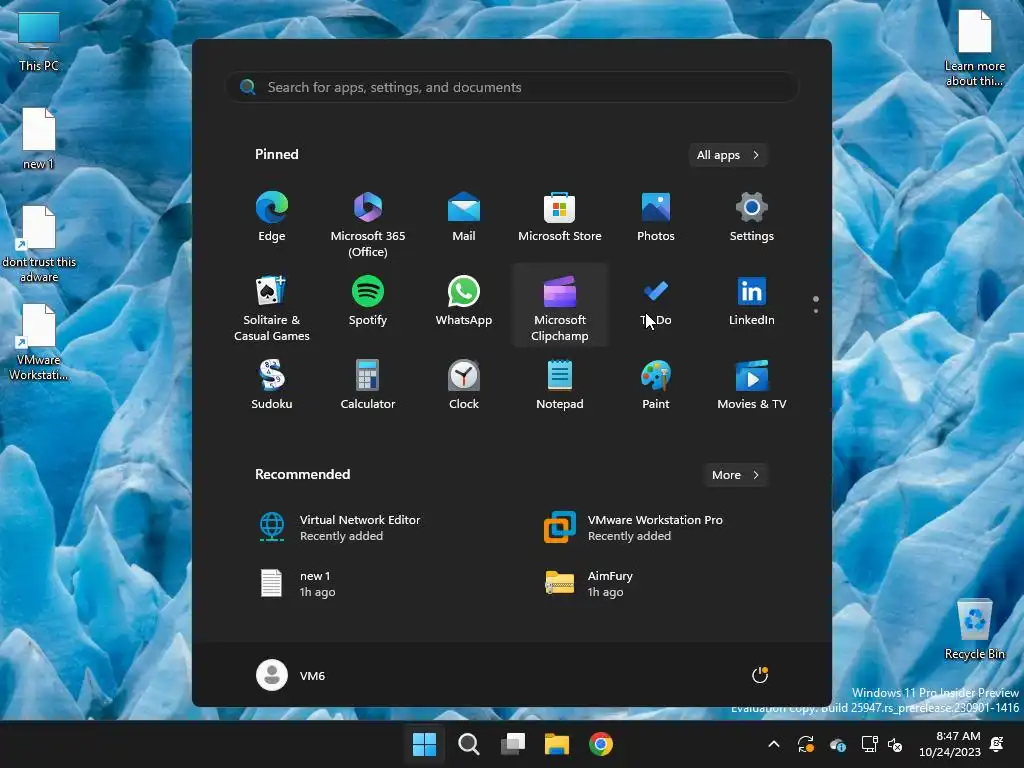
Task: Open VM6 user account menu
Action: [x=291, y=675]
